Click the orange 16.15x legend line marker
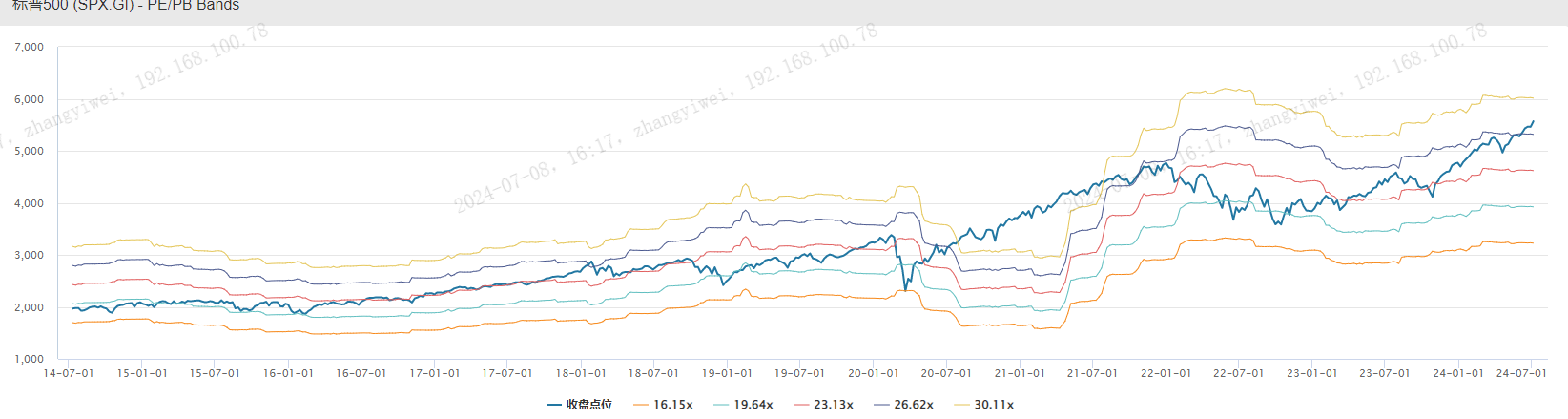This screenshot has width=1568, height=419. (x=640, y=405)
